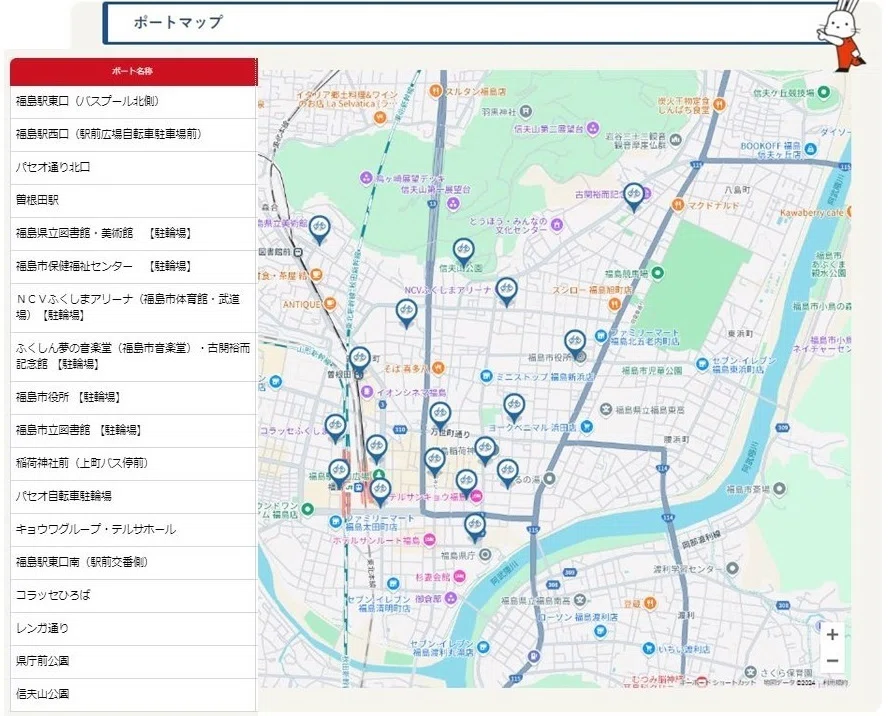
Task: Click the ポート名称 list header
Action: pos(133,71)
